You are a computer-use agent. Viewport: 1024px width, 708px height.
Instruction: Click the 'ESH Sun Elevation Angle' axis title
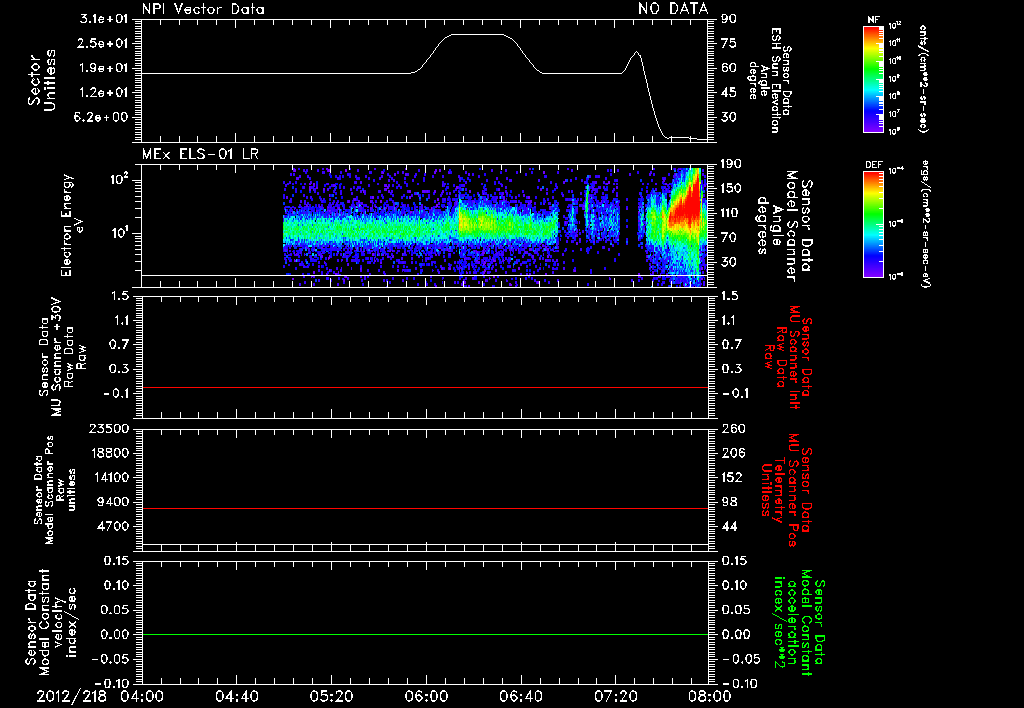771,80
